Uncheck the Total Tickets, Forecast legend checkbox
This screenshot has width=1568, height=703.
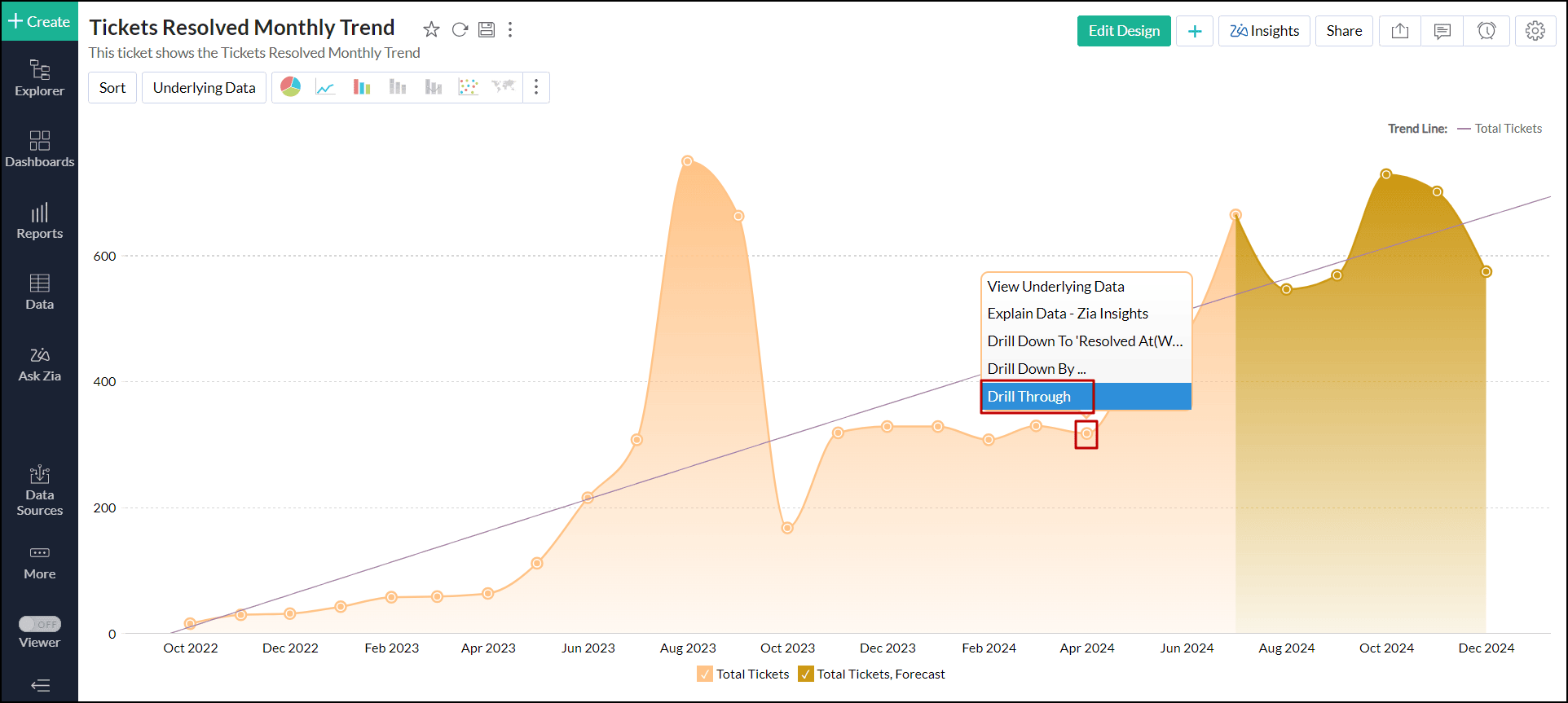click(806, 674)
